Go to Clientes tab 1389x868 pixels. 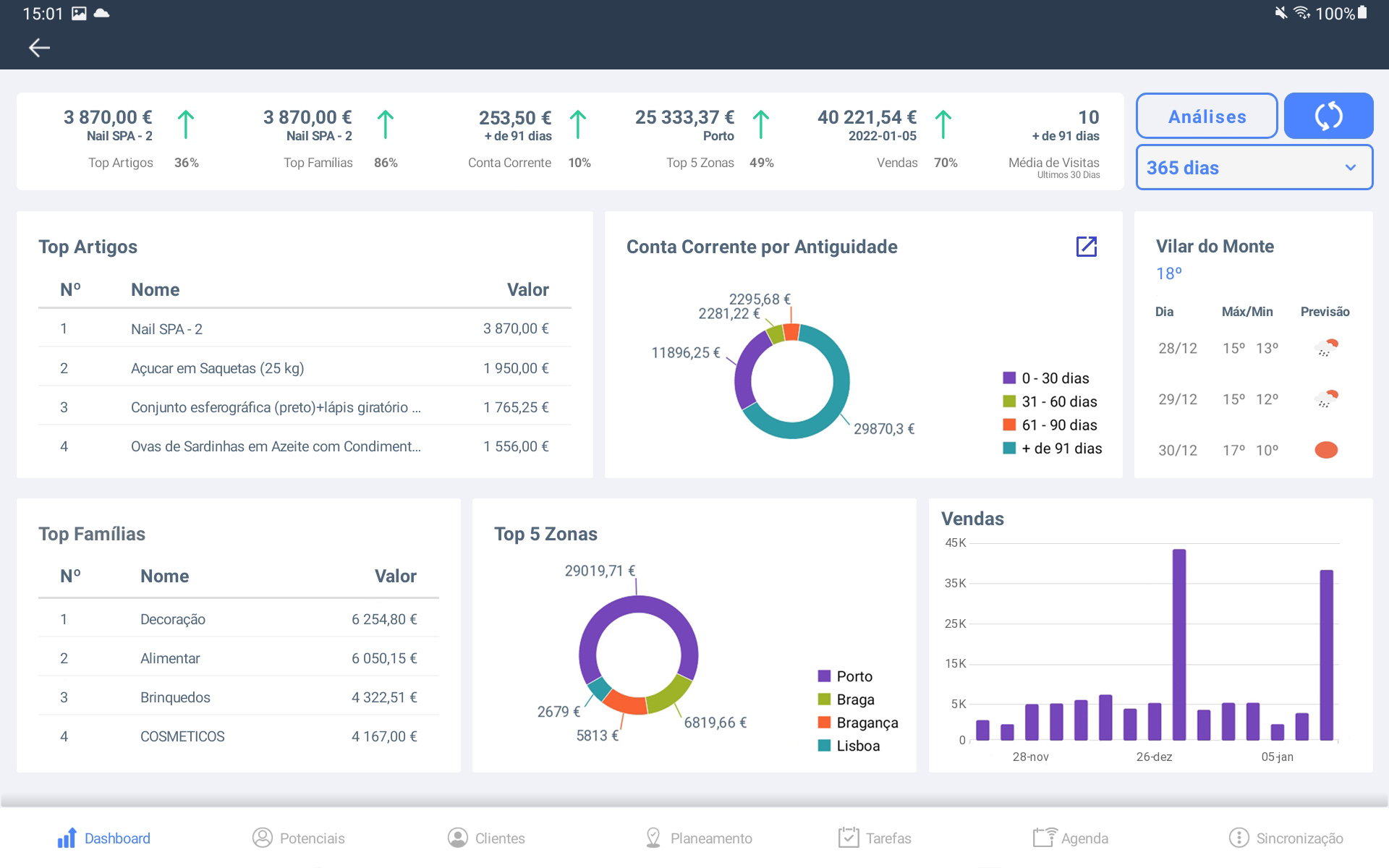[x=485, y=838]
